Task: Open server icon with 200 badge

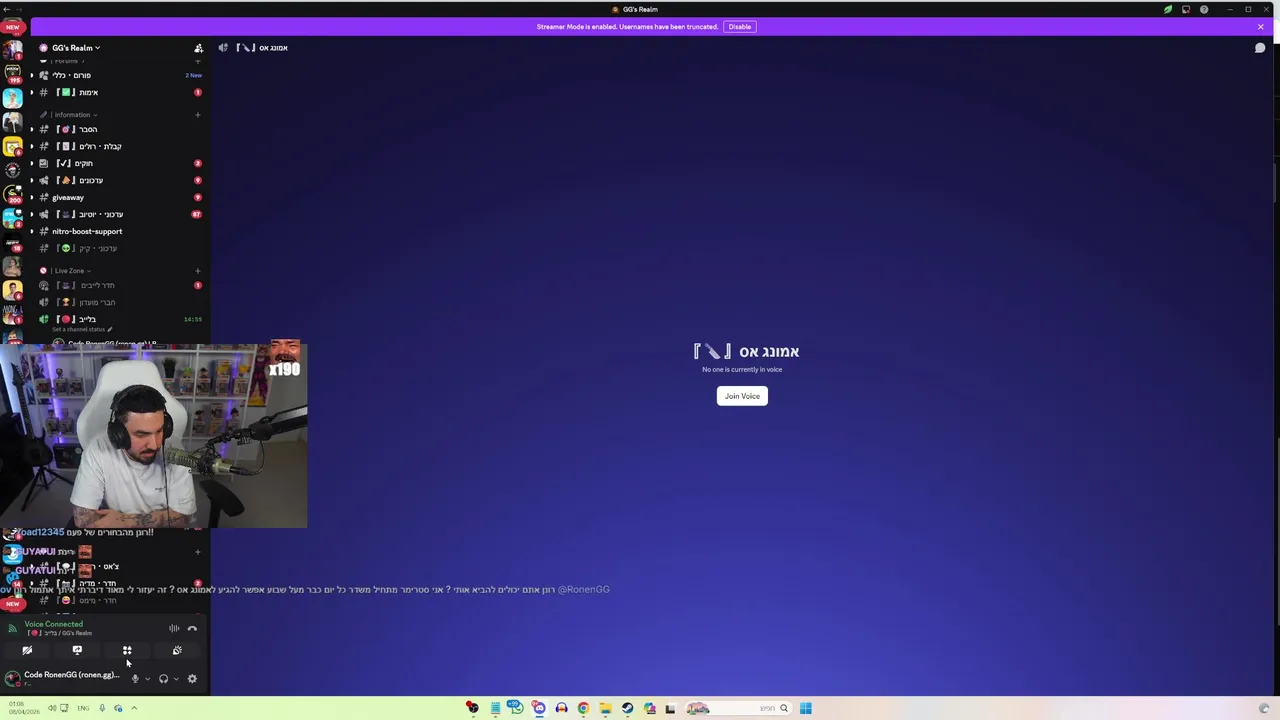Action: [12, 194]
